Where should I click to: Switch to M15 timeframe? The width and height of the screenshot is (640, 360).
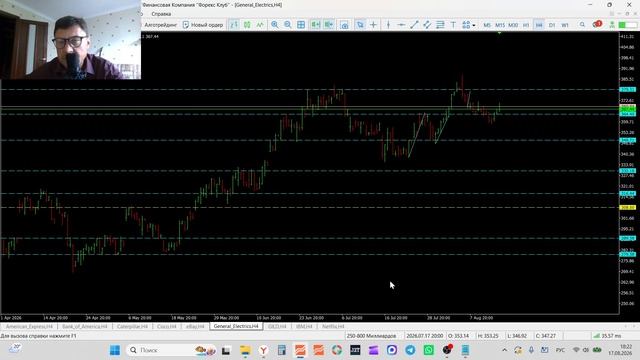(500, 25)
